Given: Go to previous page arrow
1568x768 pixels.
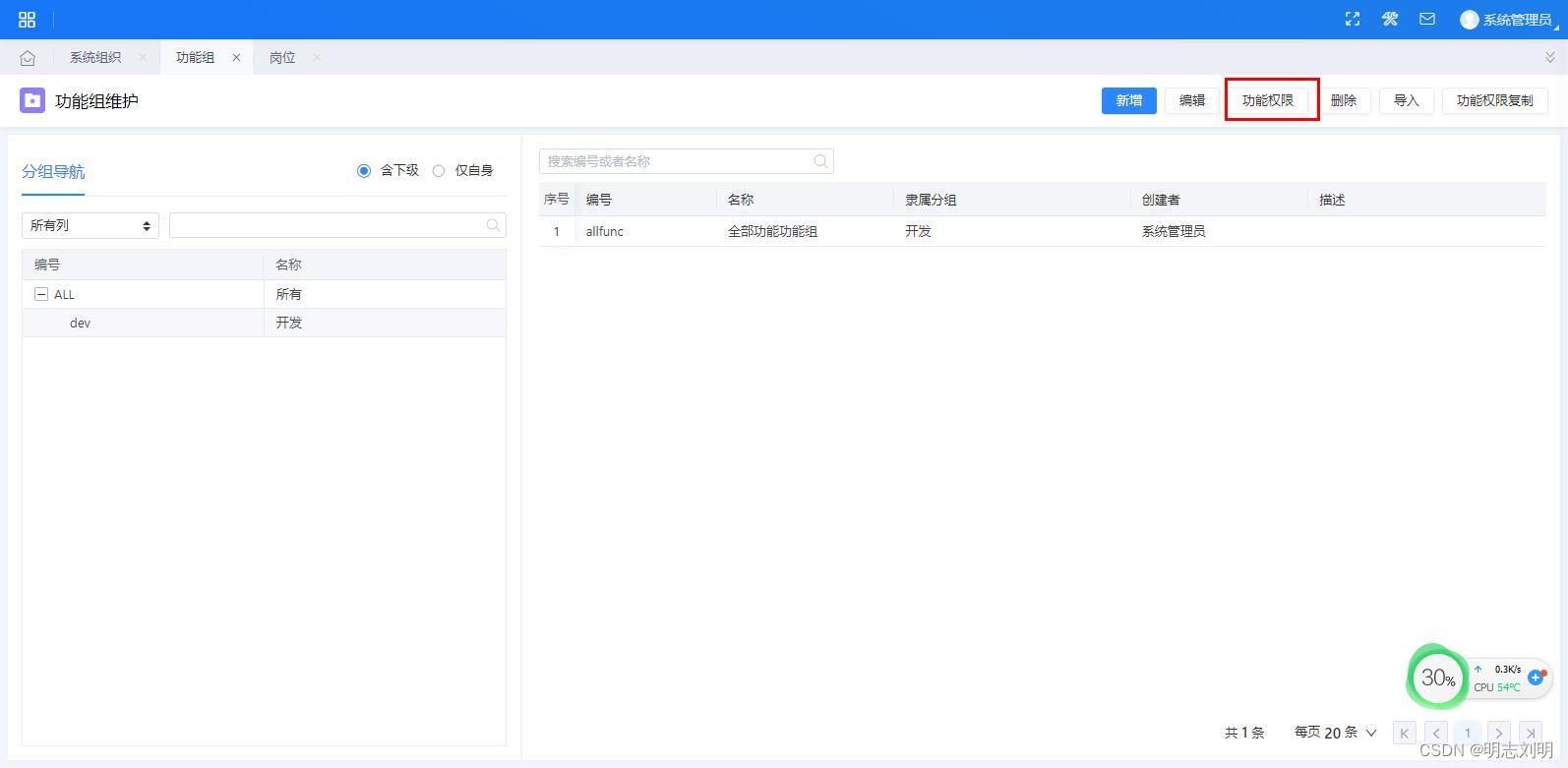Looking at the screenshot, I should point(1436,733).
